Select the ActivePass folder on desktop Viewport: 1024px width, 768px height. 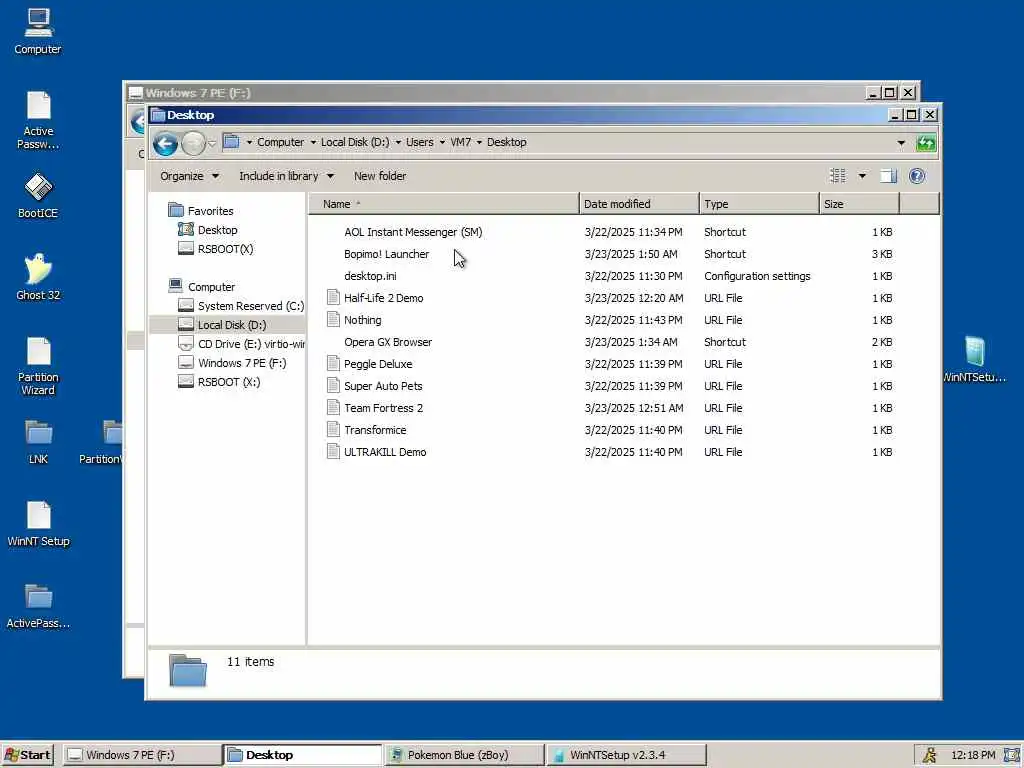coord(38,606)
